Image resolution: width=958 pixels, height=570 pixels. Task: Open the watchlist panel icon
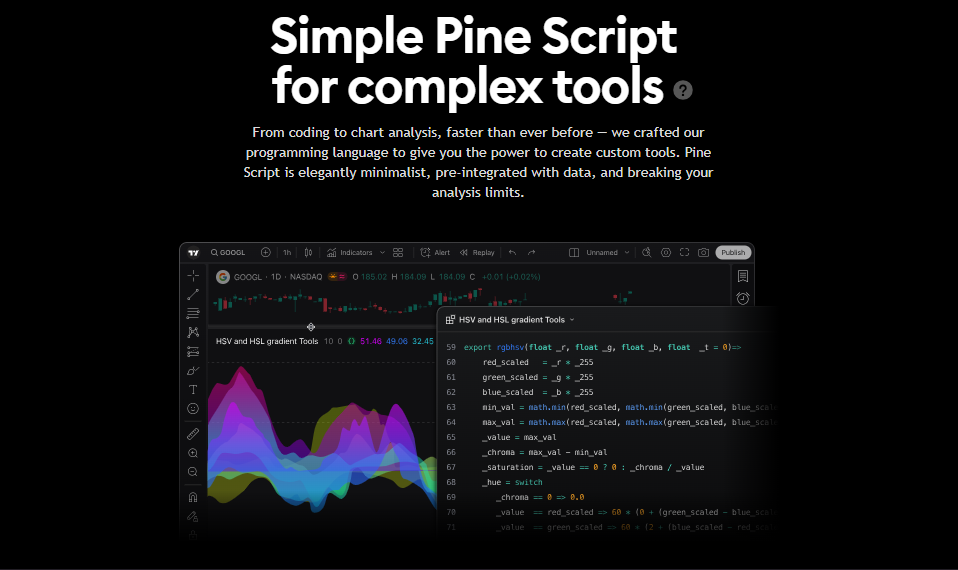coord(743,276)
